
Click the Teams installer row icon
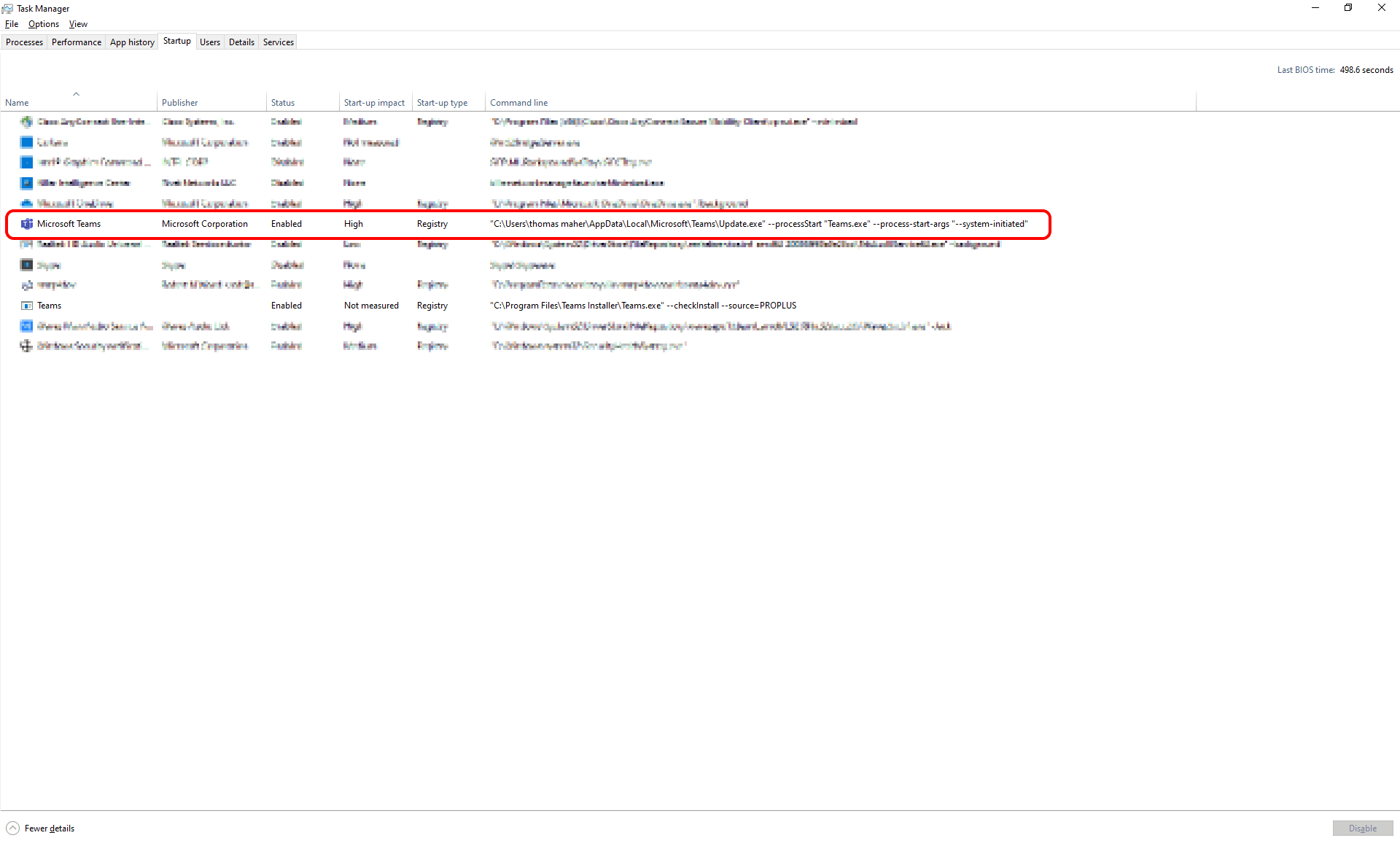[27, 306]
